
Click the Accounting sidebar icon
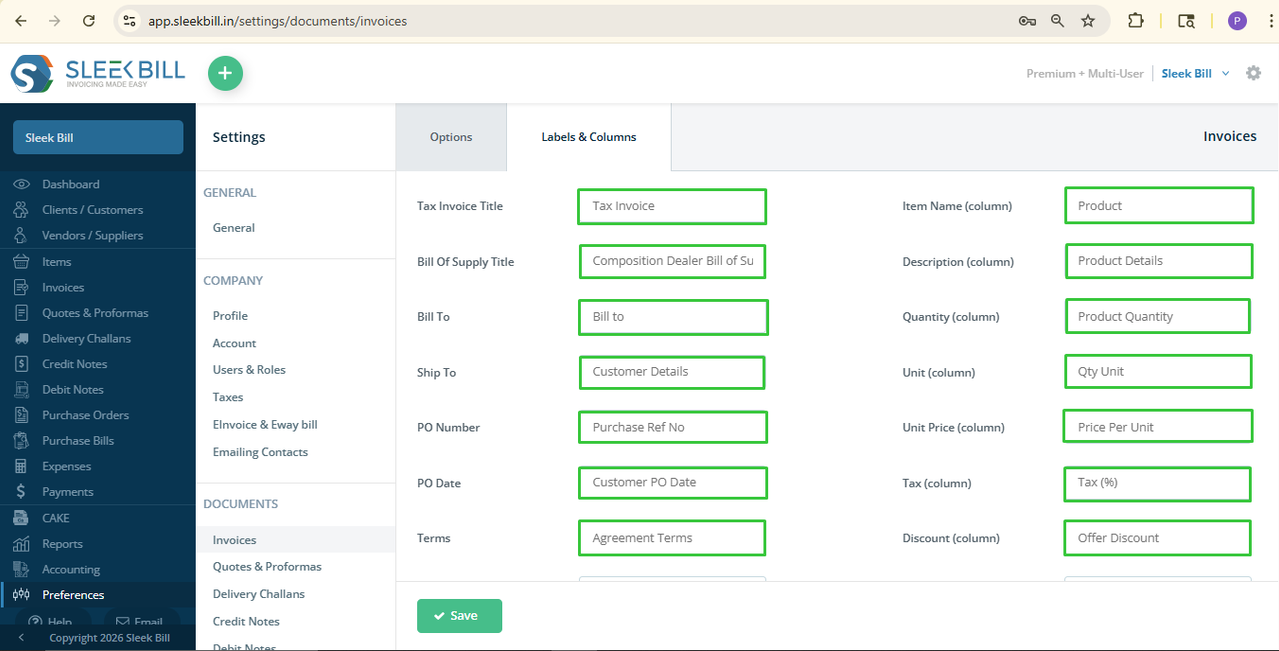click(x=21, y=569)
